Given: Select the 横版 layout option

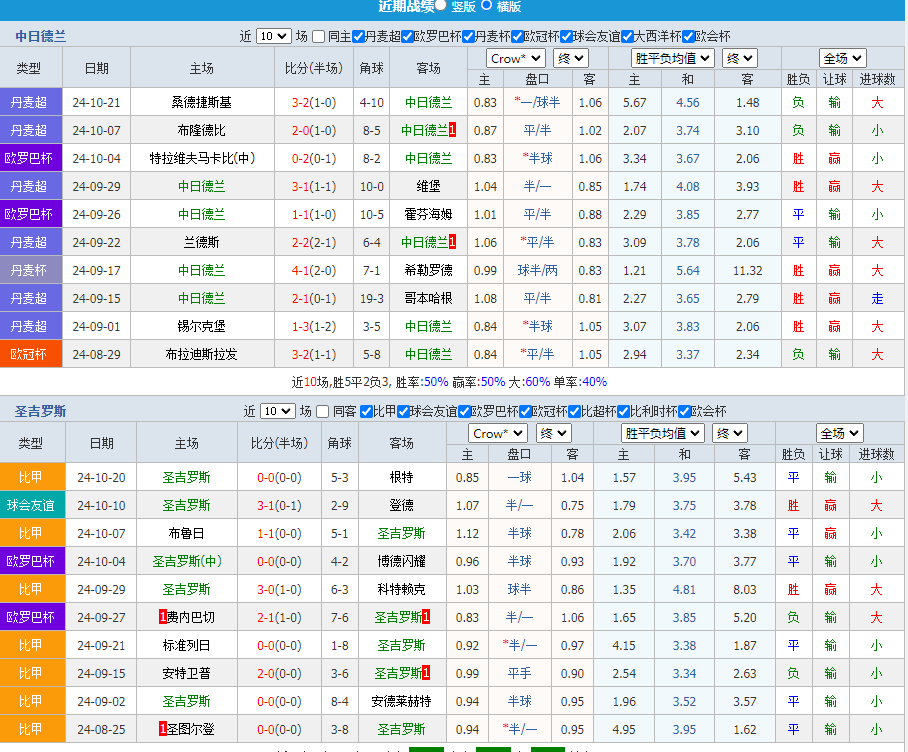Looking at the screenshot, I should 487,5.
